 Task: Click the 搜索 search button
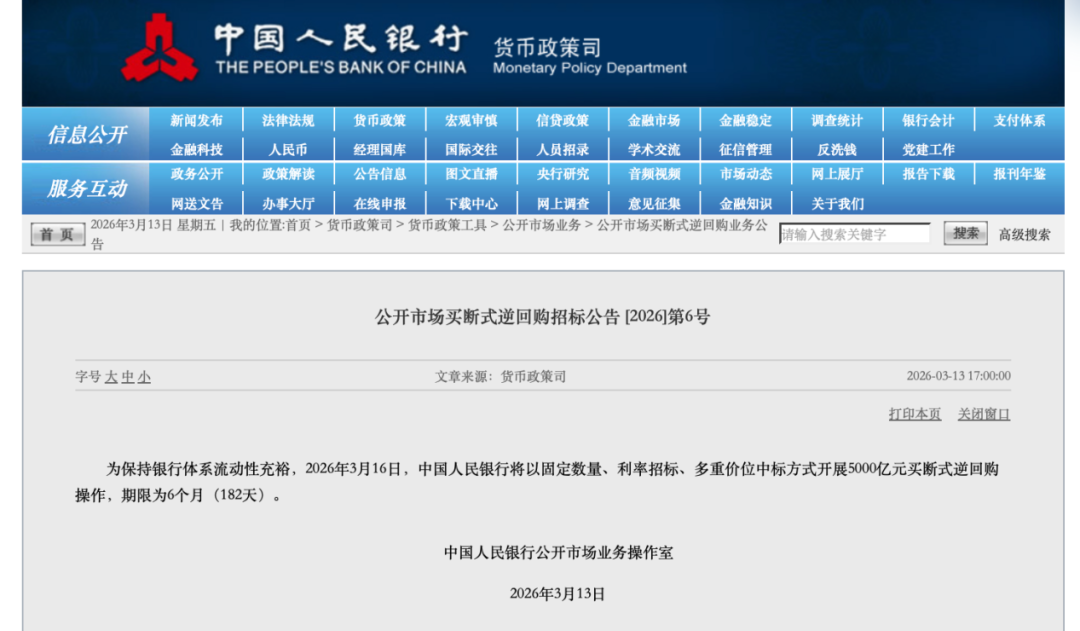[965, 234]
